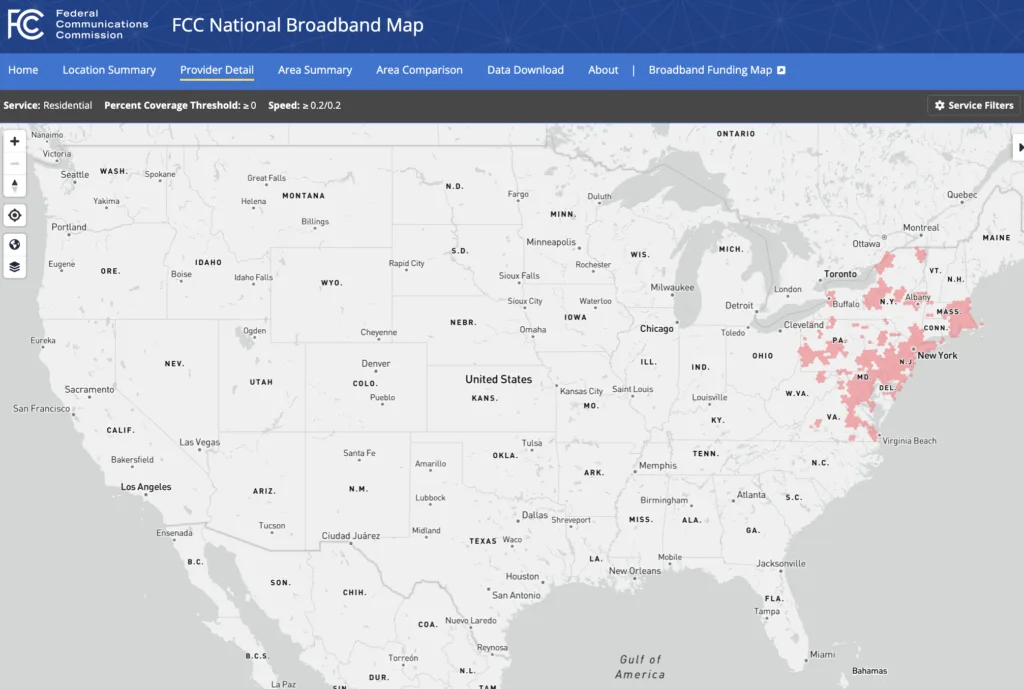
Task: Click the external link icon beside Broadband Funding Map
Action: [x=781, y=70]
